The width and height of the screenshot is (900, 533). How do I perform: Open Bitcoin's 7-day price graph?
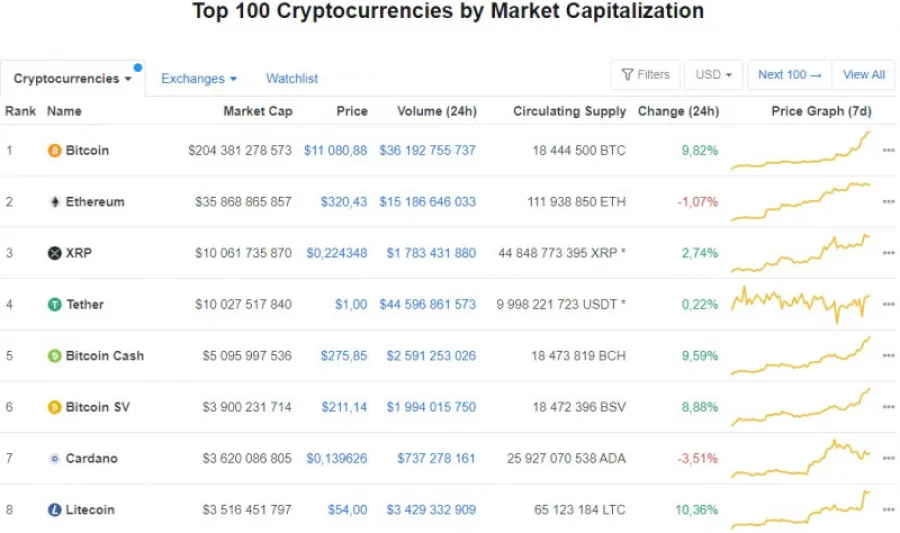click(x=801, y=151)
